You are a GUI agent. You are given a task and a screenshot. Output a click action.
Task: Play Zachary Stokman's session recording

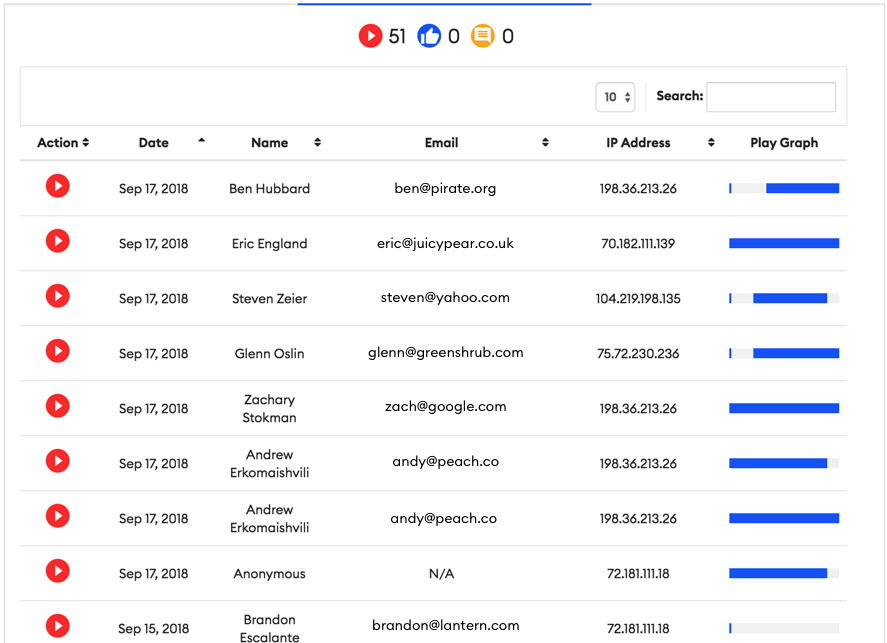point(58,405)
